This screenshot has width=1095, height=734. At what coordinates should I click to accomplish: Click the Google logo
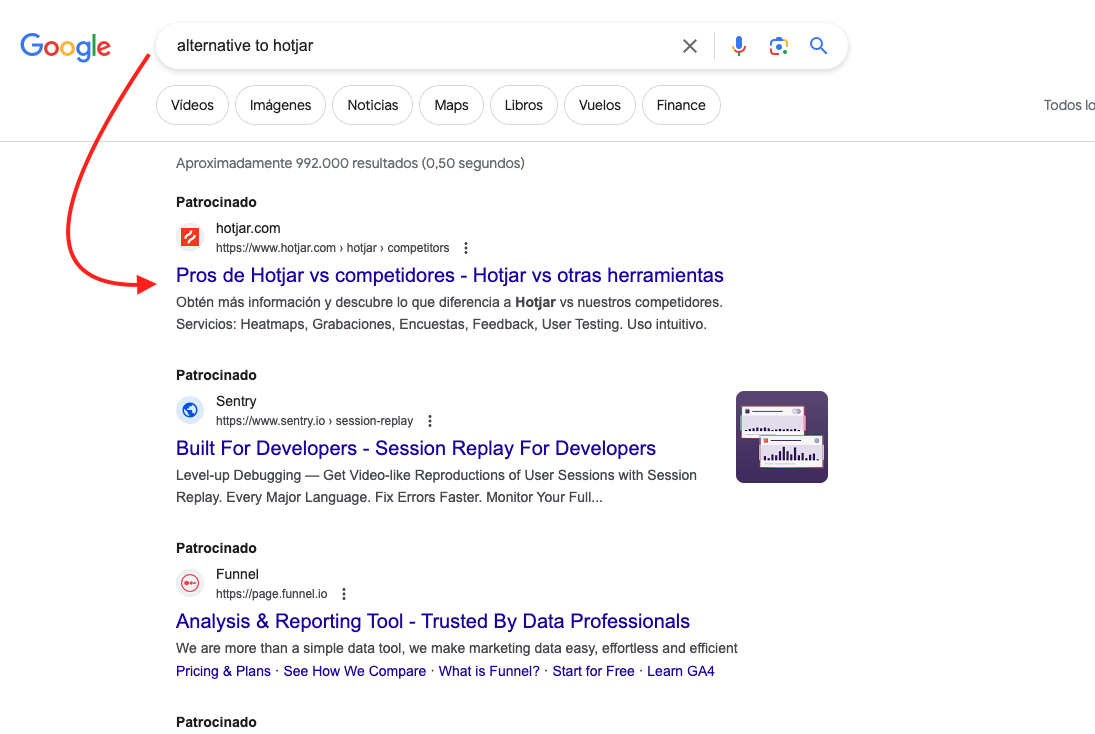pos(66,47)
